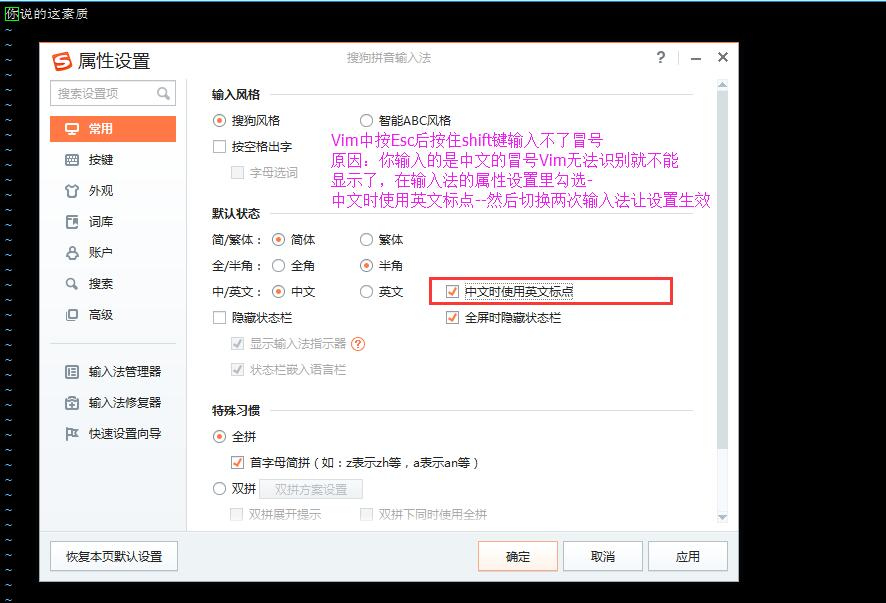Open the 搜索 settings tab
Image resolution: width=886 pixels, height=603 pixels.
click(113, 284)
